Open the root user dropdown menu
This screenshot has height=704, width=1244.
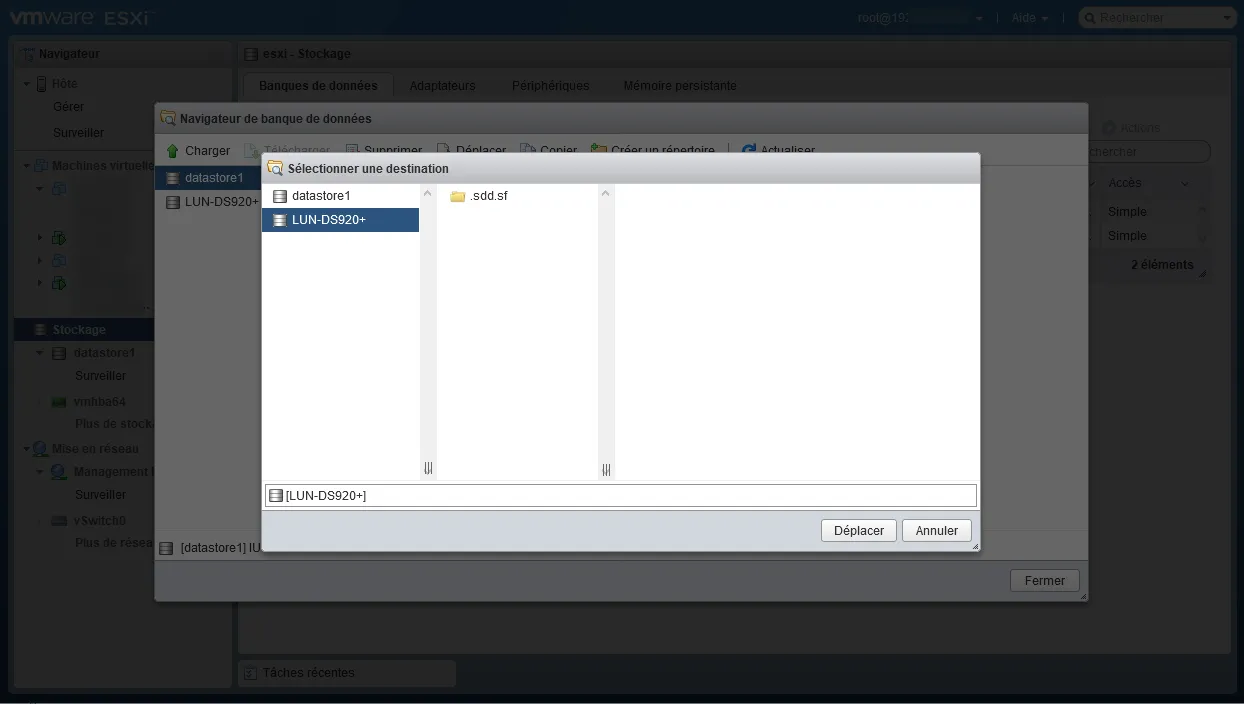point(980,19)
